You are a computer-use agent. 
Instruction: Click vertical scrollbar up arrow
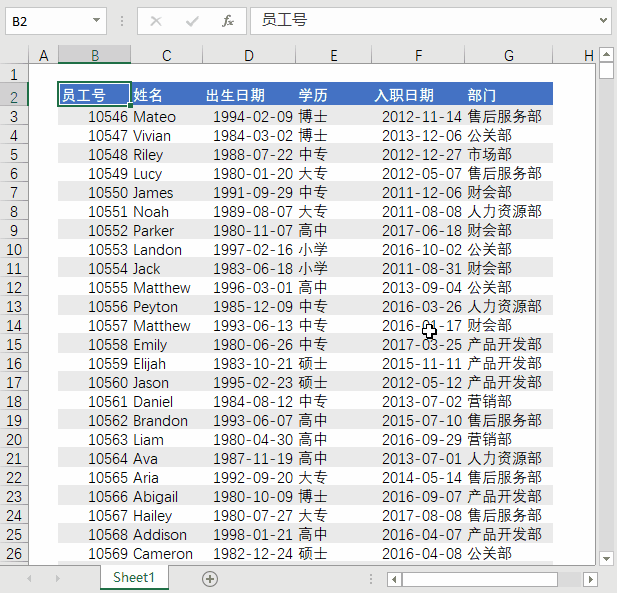coord(605,55)
